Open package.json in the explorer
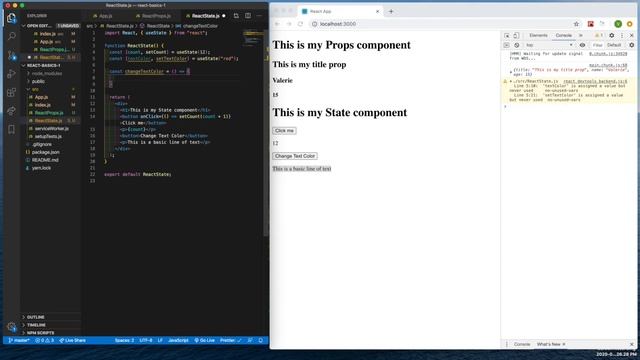This screenshot has width=640, height=360. pyautogui.click(x=45, y=152)
